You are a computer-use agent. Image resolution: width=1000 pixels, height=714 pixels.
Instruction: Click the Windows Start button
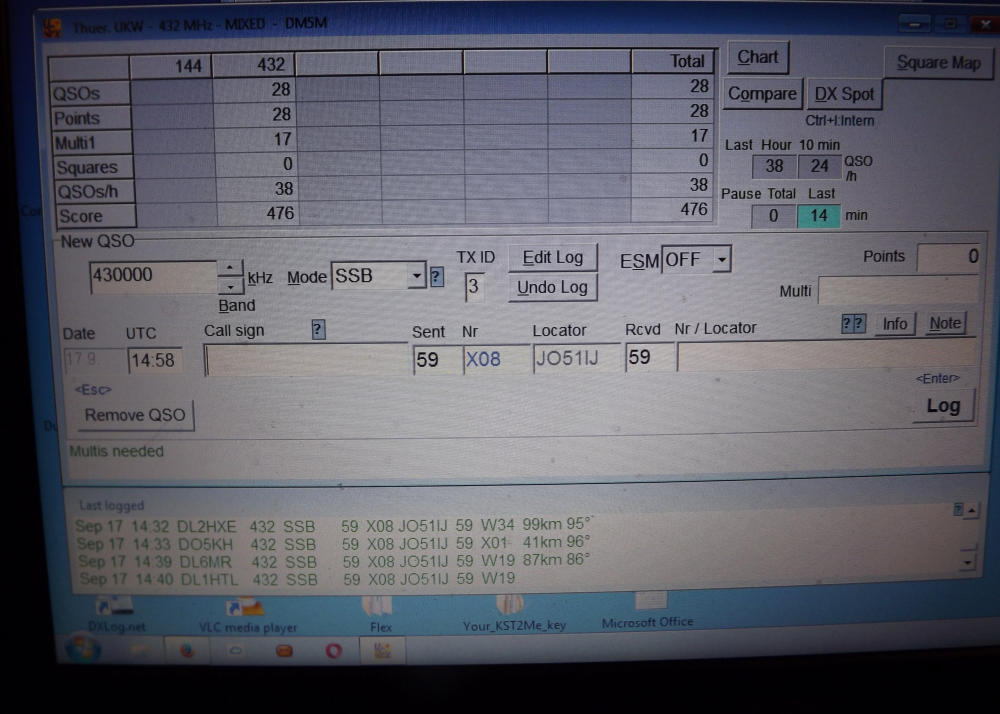click(79, 649)
